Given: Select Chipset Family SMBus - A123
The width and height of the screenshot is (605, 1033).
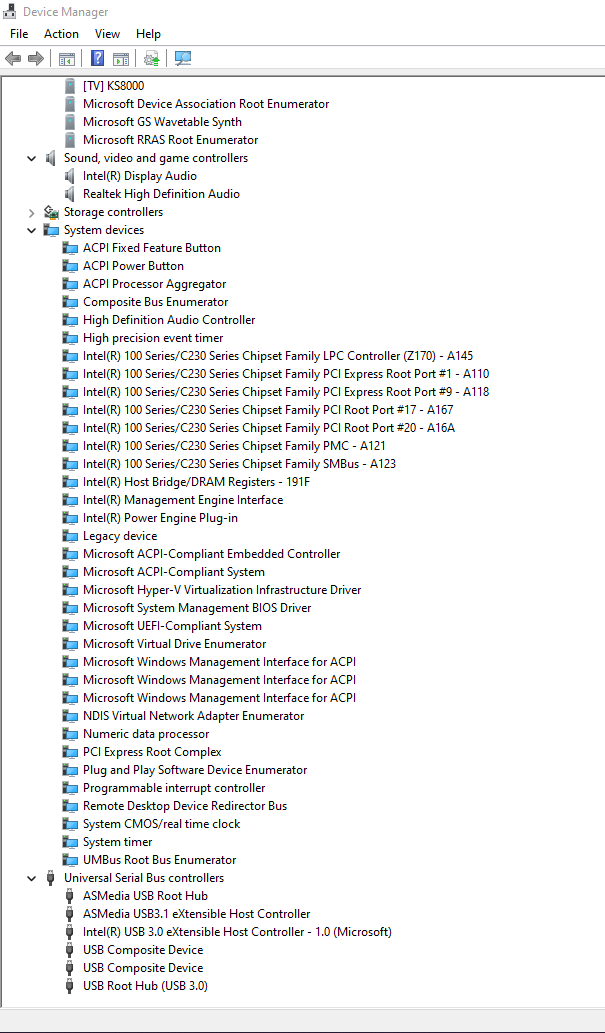Looking at the screenshot, I should [x=239, y=464].
